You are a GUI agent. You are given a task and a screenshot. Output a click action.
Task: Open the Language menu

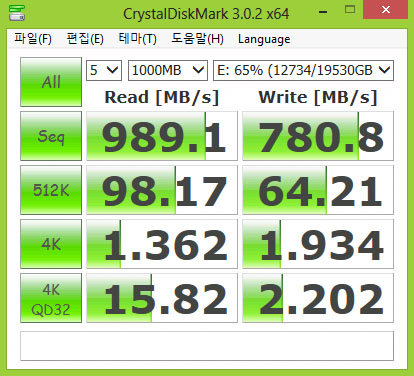(264, 39)
